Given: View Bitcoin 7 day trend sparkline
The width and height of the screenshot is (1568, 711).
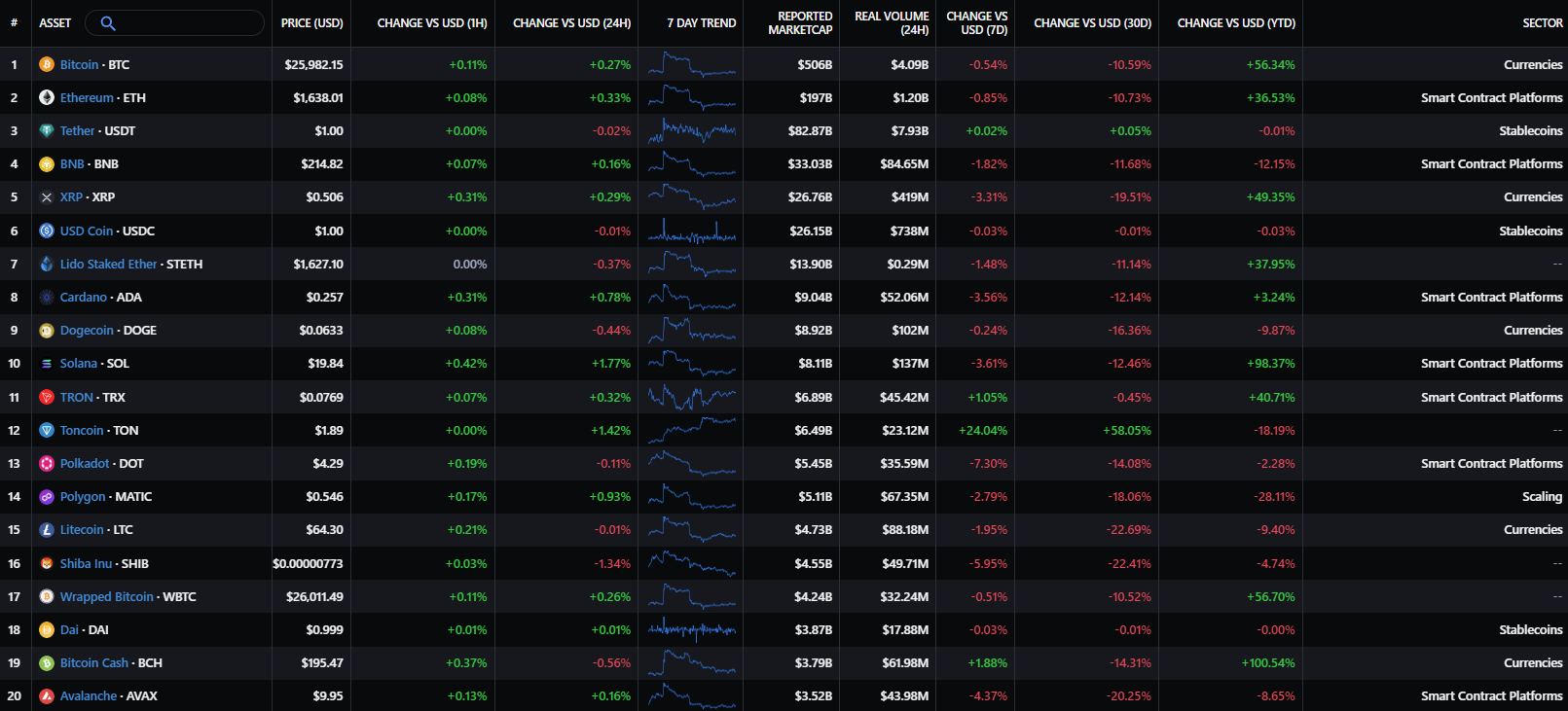Looking at the screenshot, I should 692,65.
